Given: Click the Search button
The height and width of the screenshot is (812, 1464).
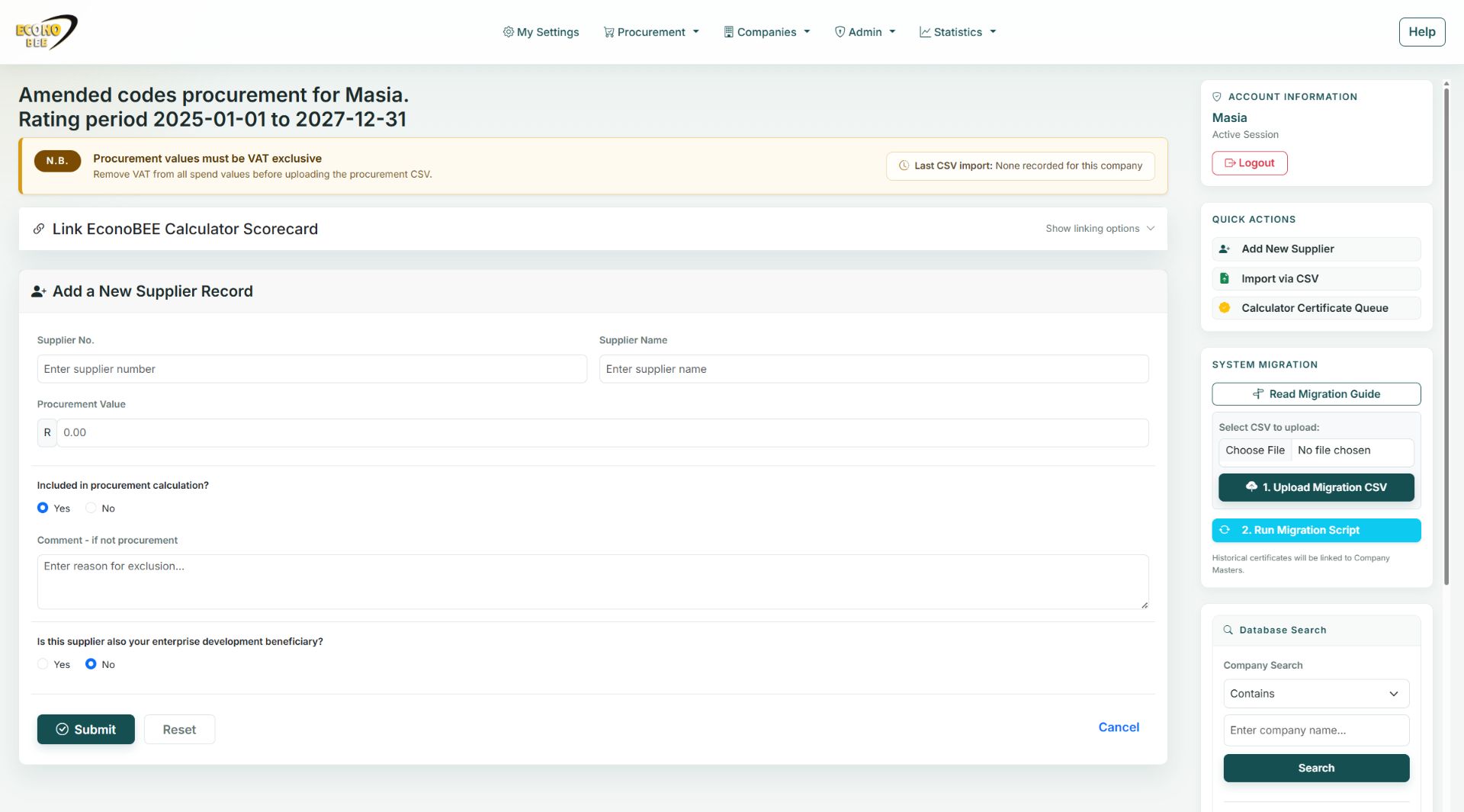Looking at the screenshot, I should [1316, 768].
